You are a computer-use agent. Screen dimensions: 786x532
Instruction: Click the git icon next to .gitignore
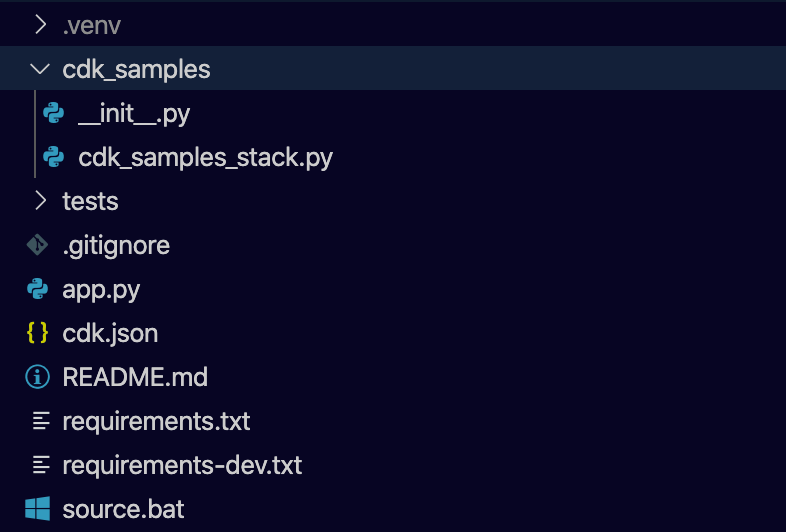(x=38, y=245)
